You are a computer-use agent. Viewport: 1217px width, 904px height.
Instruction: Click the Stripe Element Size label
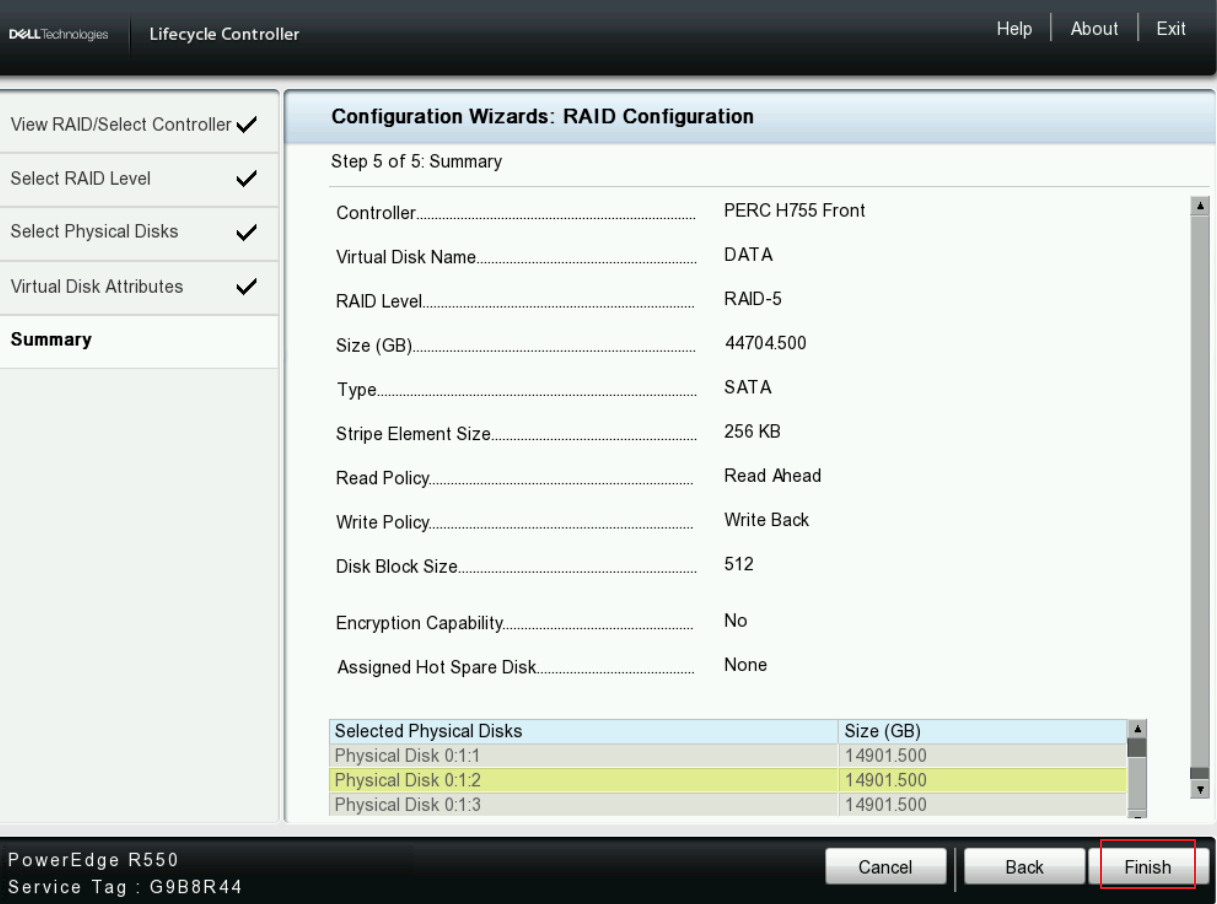[x=413, y=433]
